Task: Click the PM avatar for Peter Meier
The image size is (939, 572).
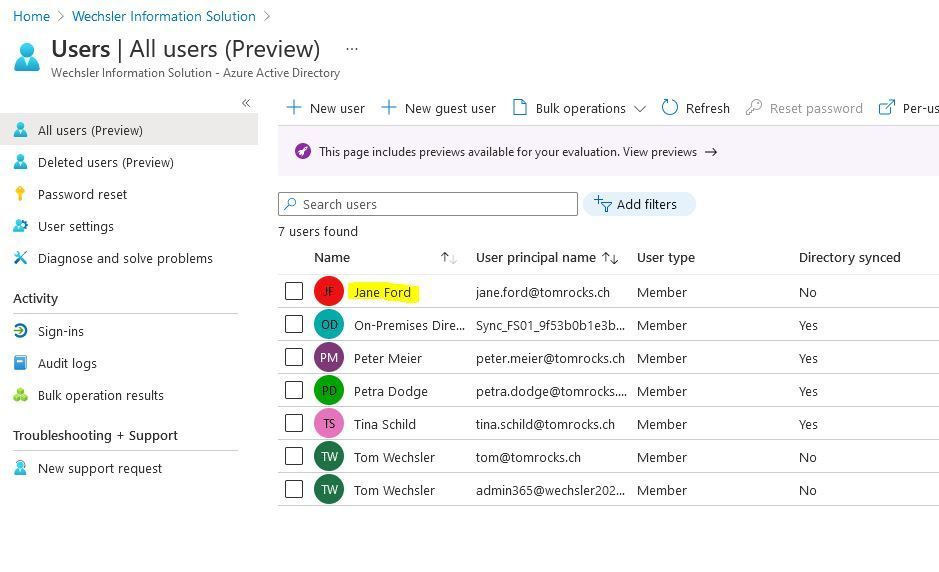Action: (329, 358)
